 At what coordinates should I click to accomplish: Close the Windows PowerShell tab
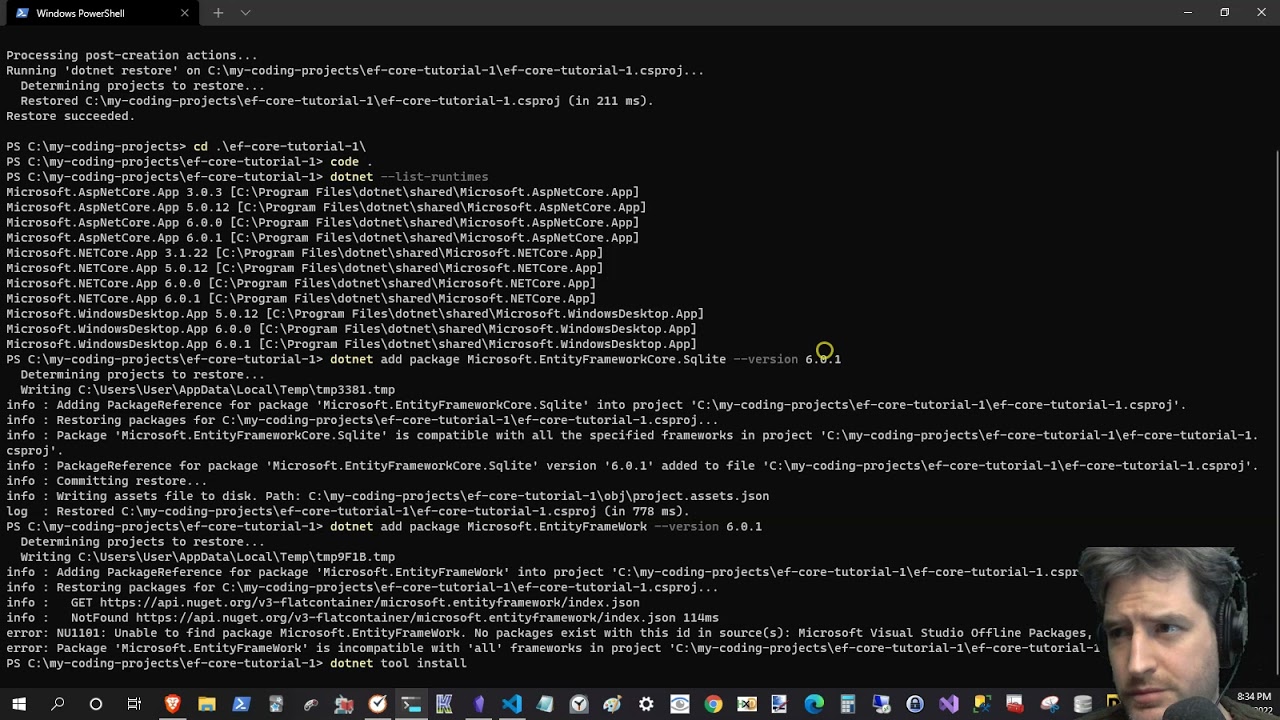(185, 13)
